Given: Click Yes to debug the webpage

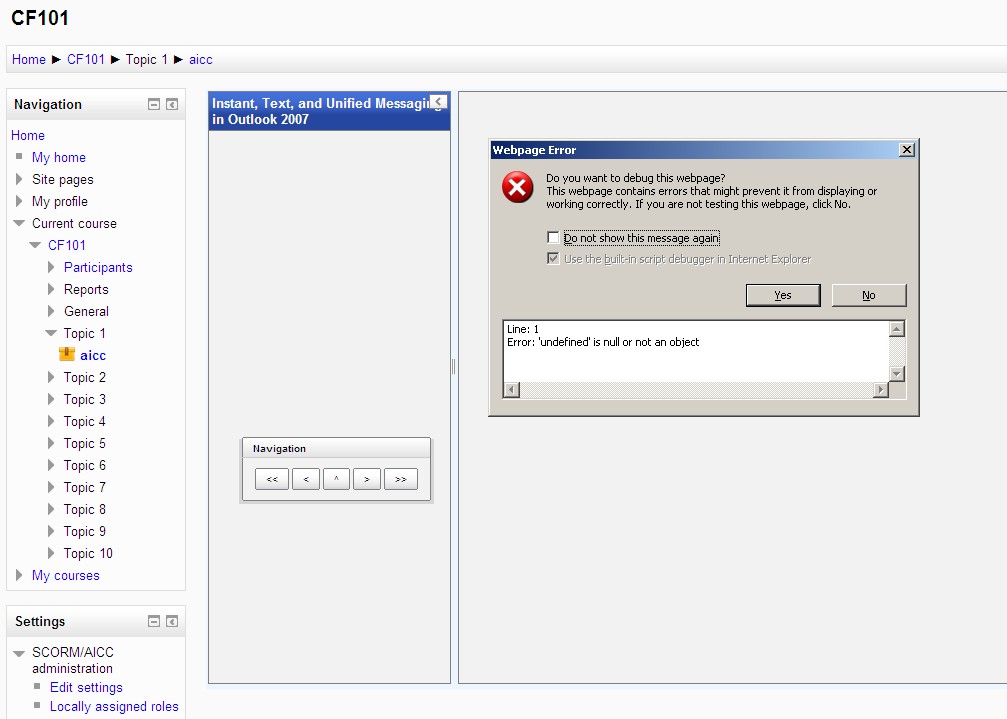Looking at the screenshot, I should 783,295.
